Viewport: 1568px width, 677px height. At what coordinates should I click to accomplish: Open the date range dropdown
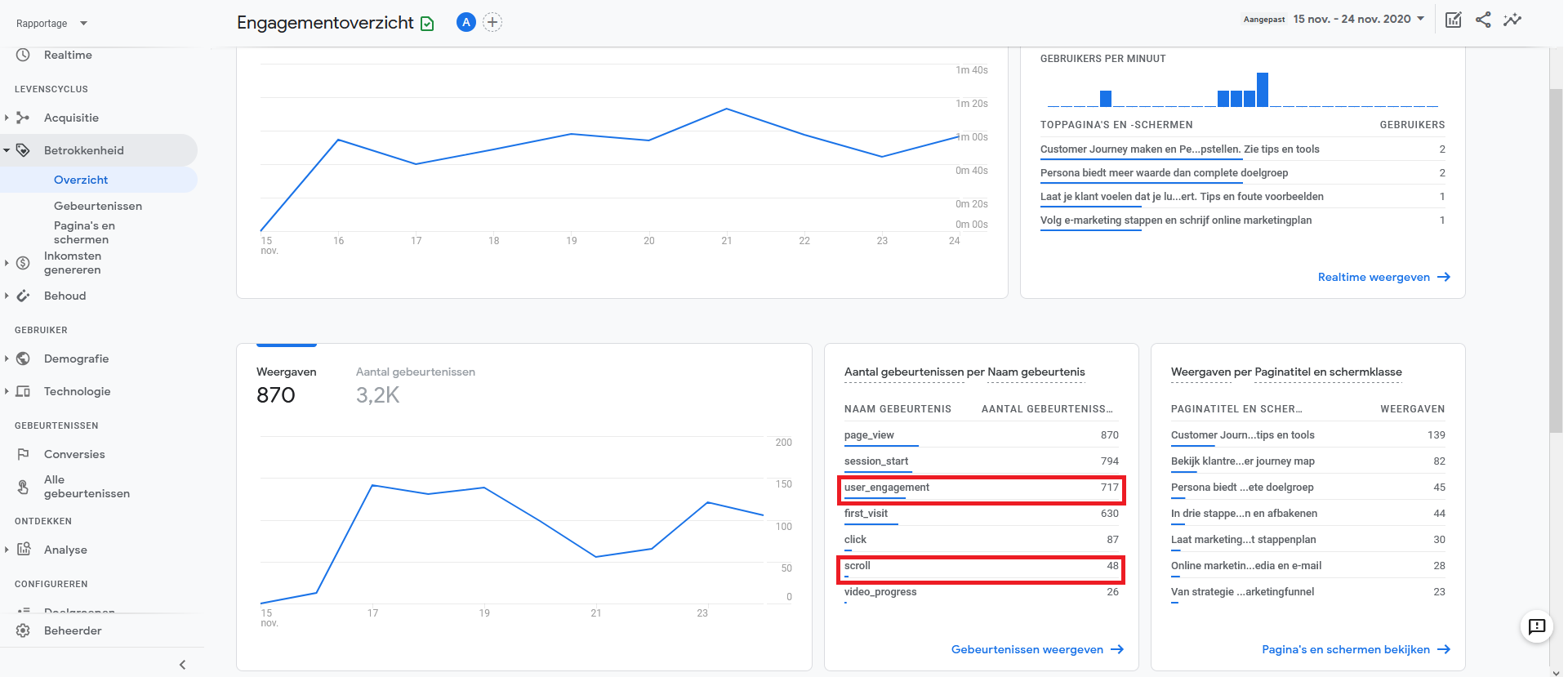point(1358,19)
